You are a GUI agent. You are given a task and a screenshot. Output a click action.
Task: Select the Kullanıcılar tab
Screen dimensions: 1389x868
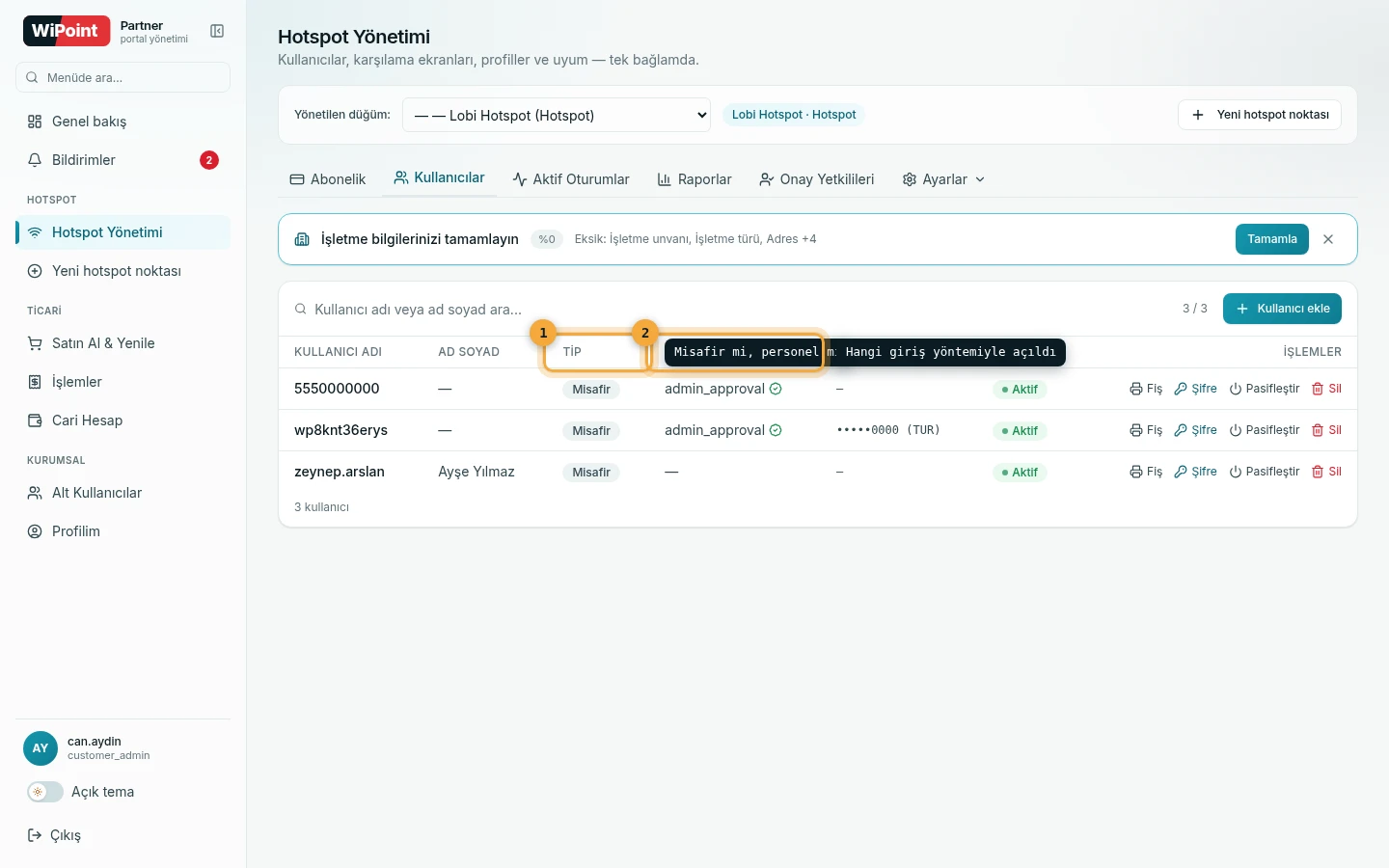[x=440, y=178]
